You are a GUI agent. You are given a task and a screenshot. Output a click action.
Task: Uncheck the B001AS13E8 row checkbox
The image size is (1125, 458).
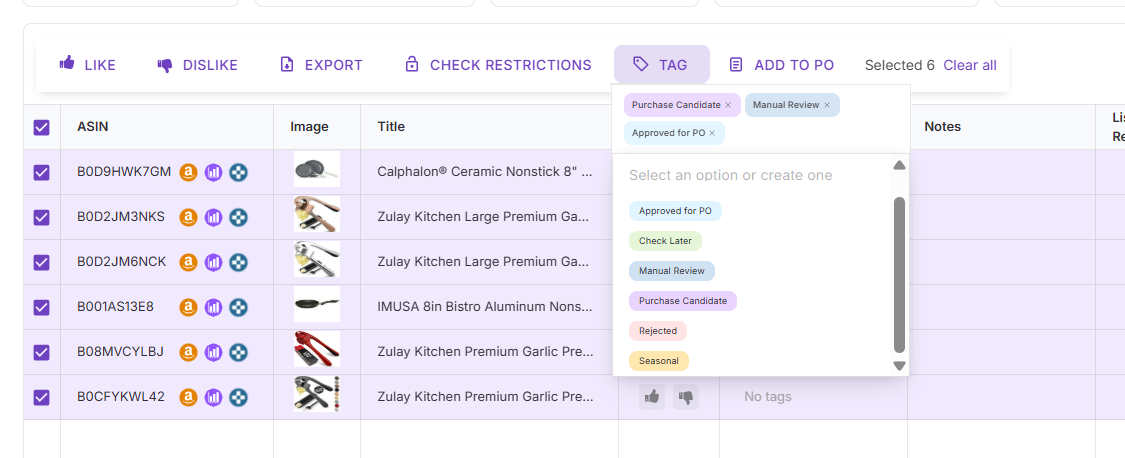tap(42, 307)
